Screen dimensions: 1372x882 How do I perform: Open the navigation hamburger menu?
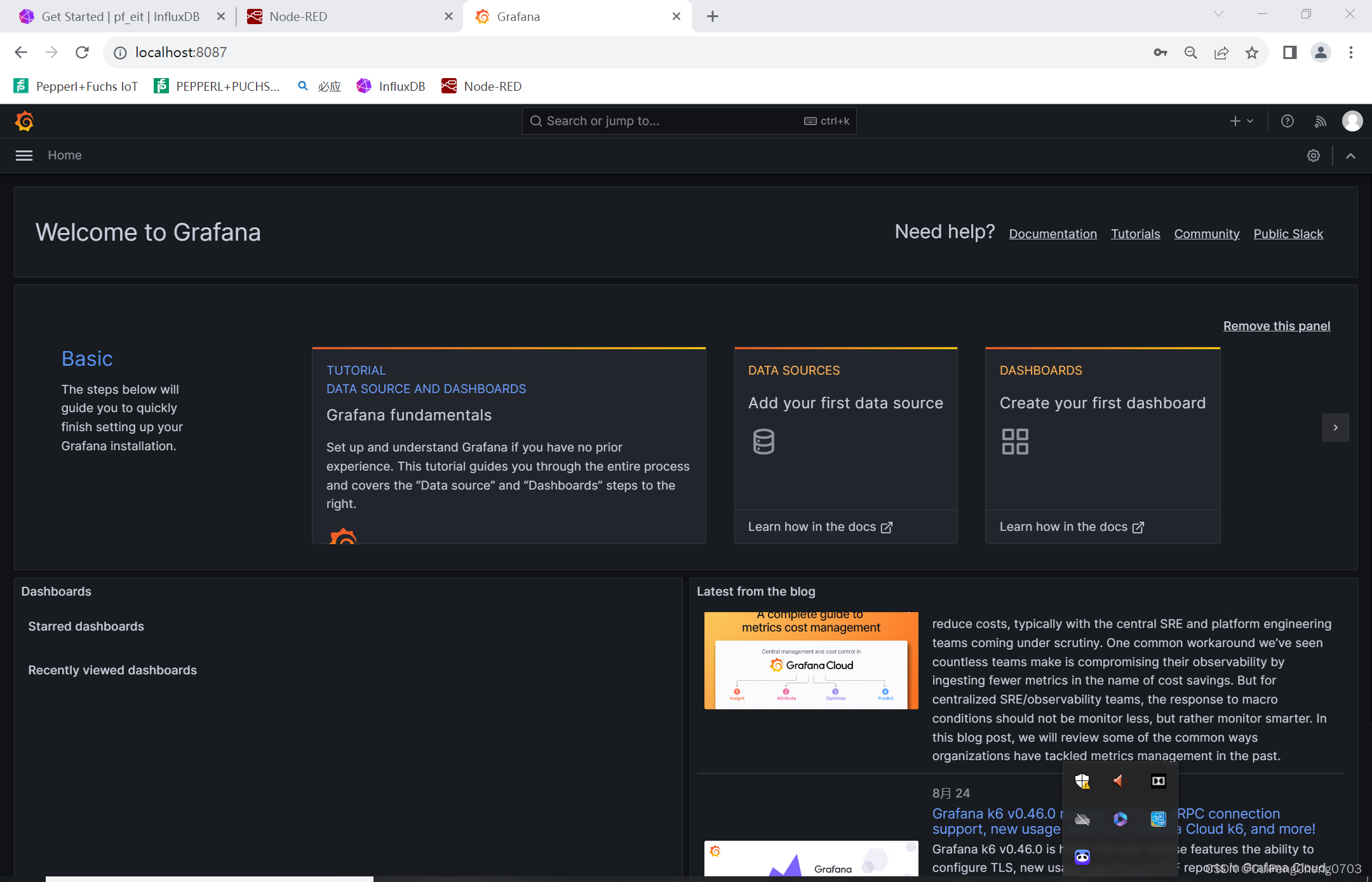[24, 155]
